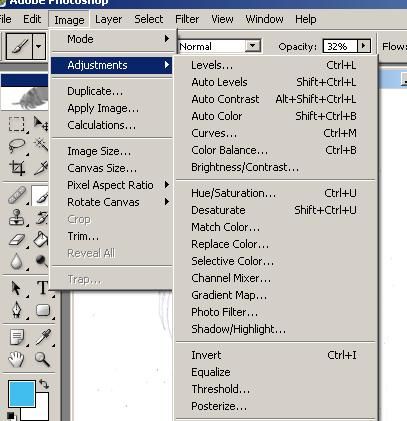Expand the Pixel Aspect Ratio submenu
The width and height of the screenshot is (407, 421).
click(112, 185)
